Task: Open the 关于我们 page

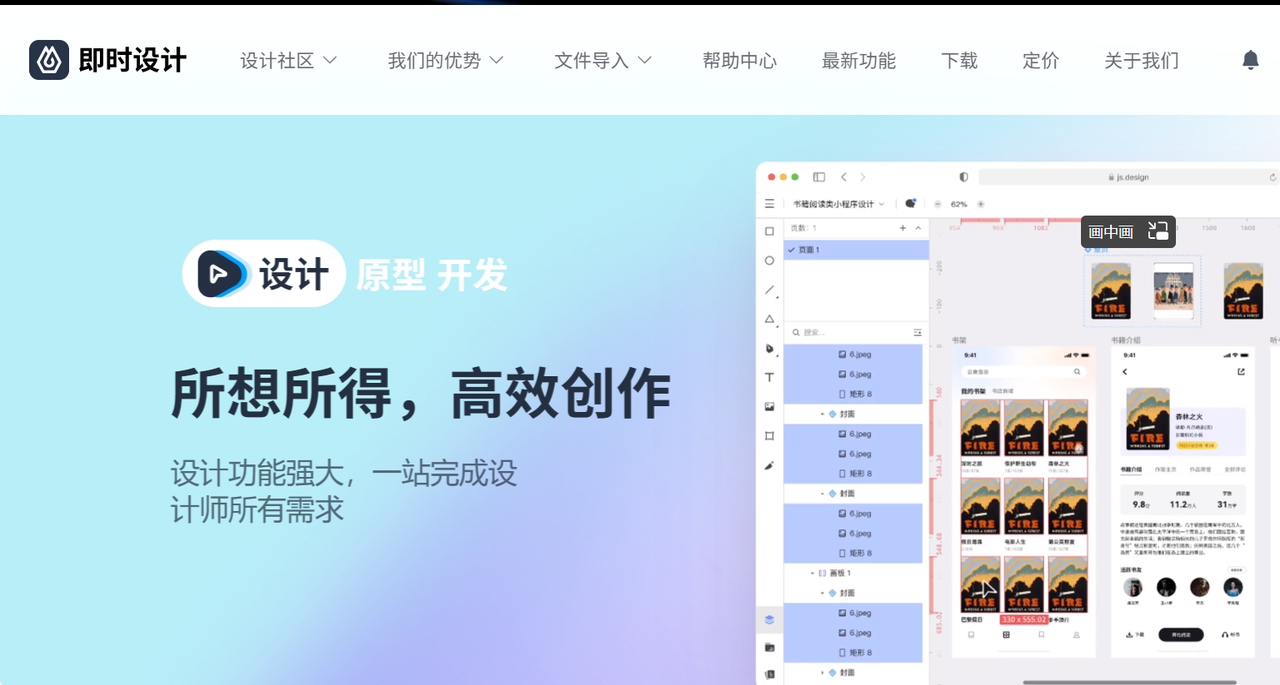Action: tap(1141, 61)
